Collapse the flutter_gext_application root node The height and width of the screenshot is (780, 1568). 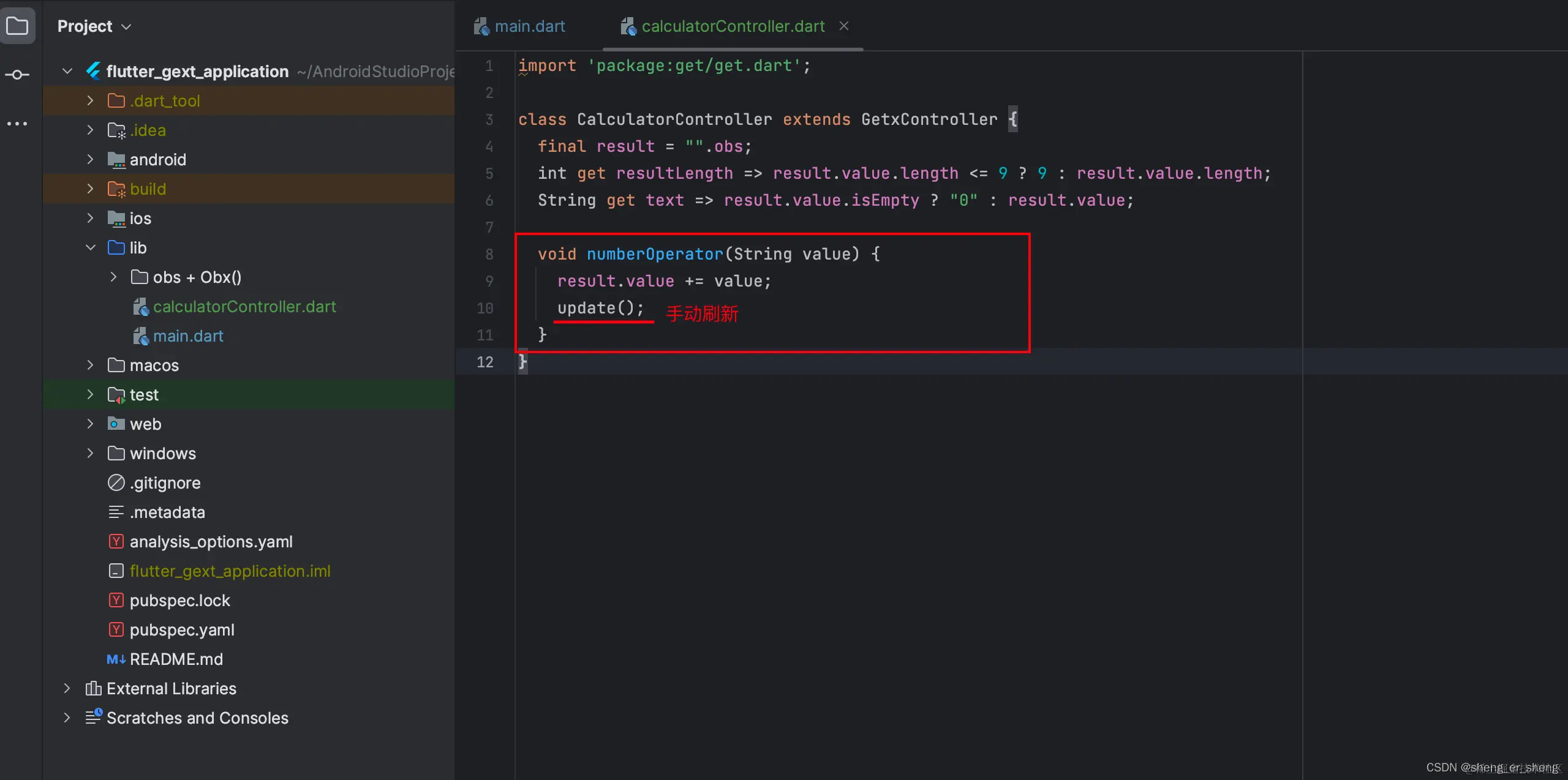pyautogui.click(x=67, y=72)
